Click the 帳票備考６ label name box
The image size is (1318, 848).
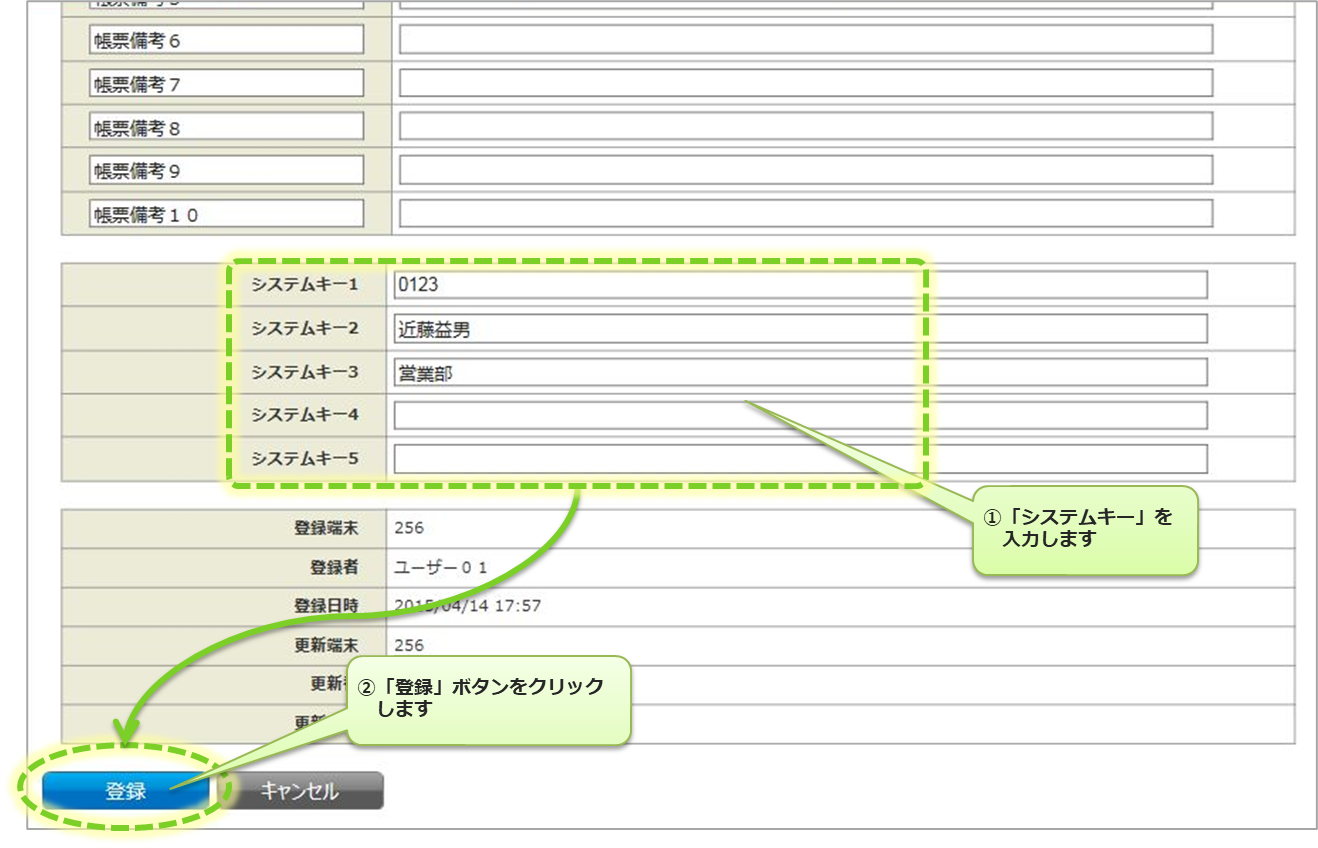[x=226, y=40]
